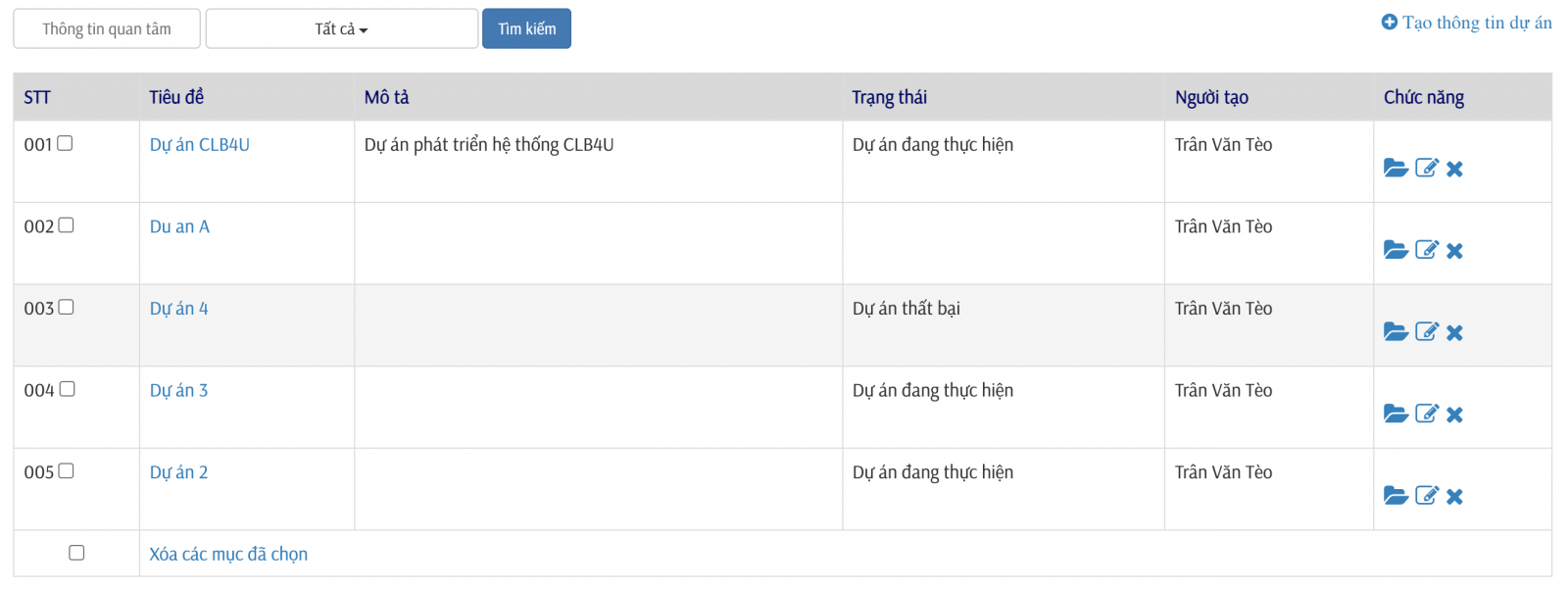Tick the checkbox for row 001
Viewport: 1568px width, 590px height.
pyautogui.click(x=66, y=143)
